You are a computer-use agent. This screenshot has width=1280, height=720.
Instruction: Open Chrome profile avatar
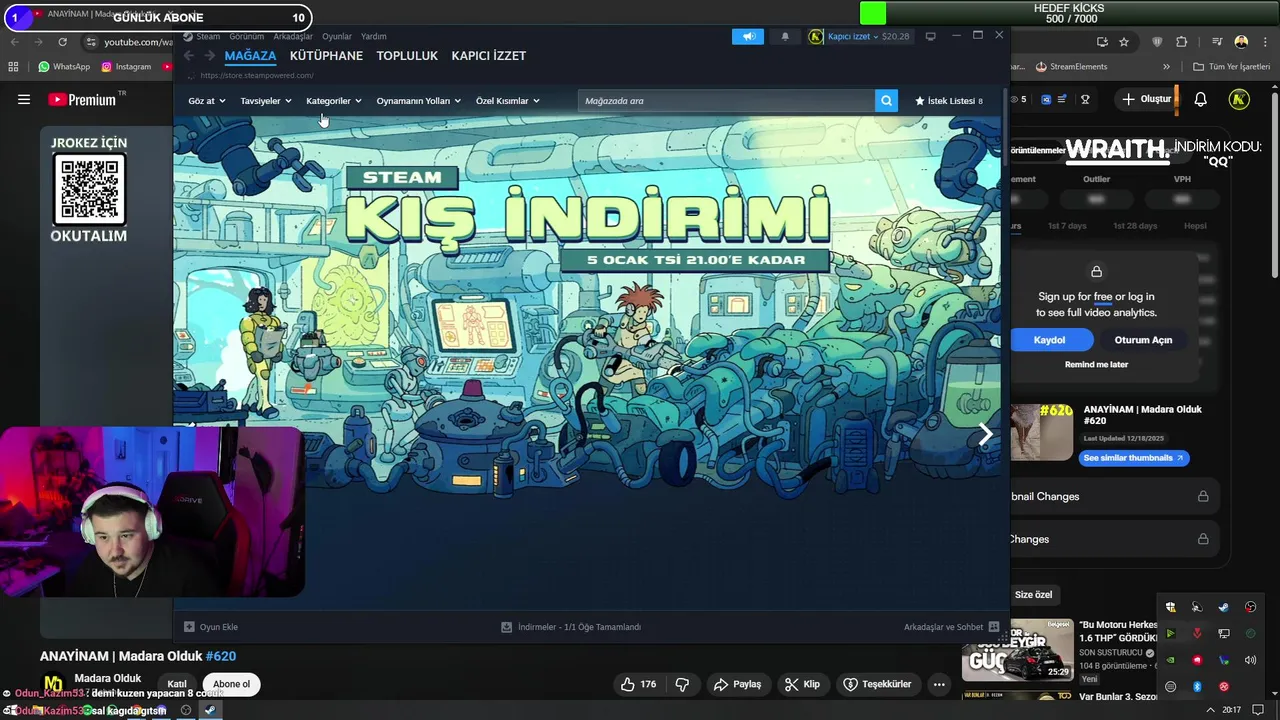click(1241, 42)
